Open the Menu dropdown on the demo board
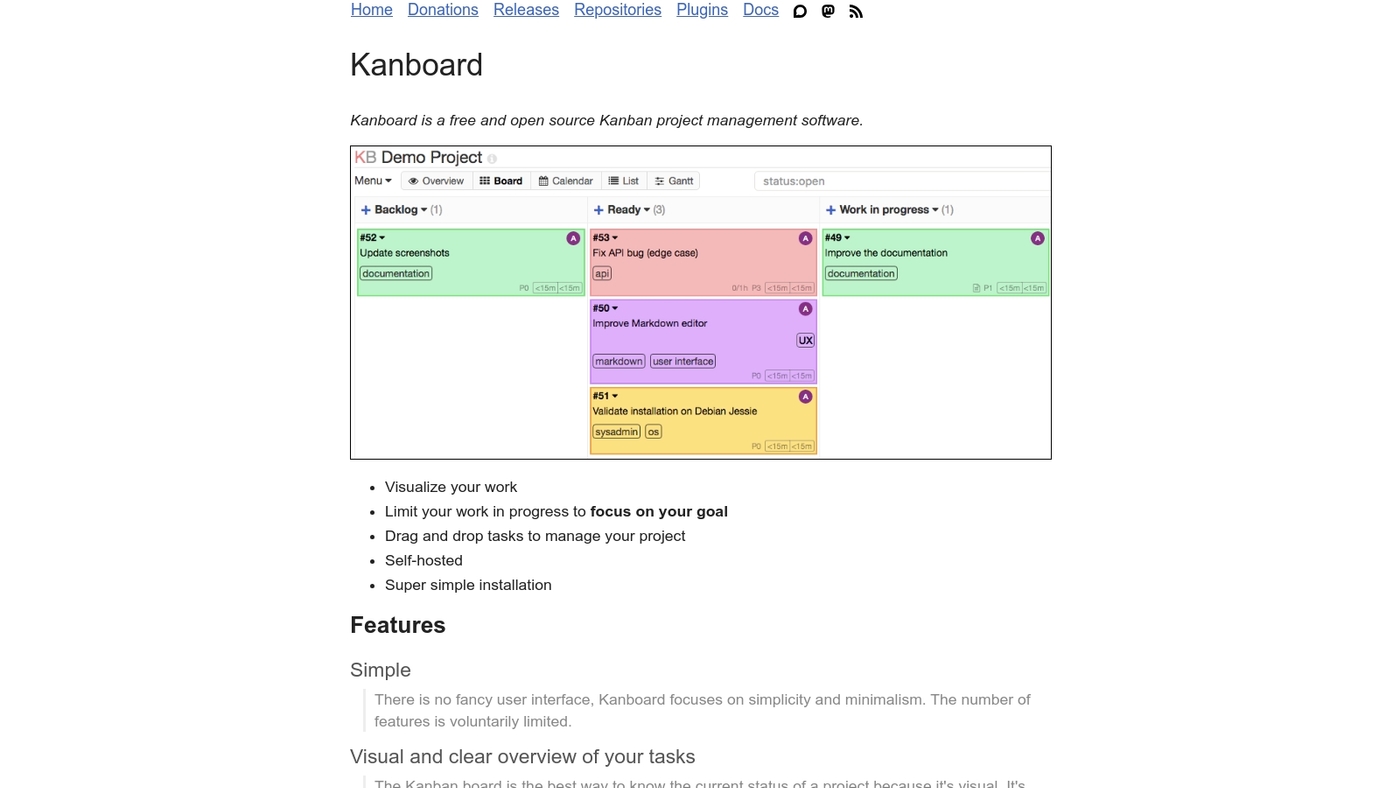Image resolution: width=1400 pixels, height=788 pixels. tap(371, 181)
